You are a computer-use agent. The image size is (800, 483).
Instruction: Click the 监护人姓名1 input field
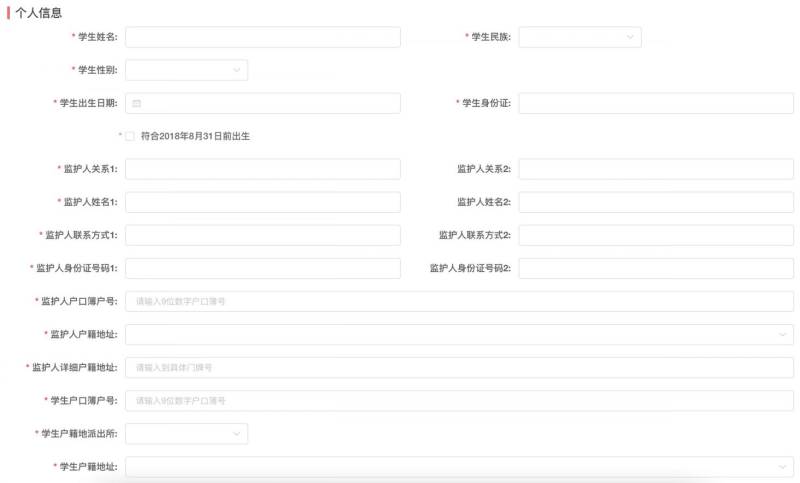point(262,202)
